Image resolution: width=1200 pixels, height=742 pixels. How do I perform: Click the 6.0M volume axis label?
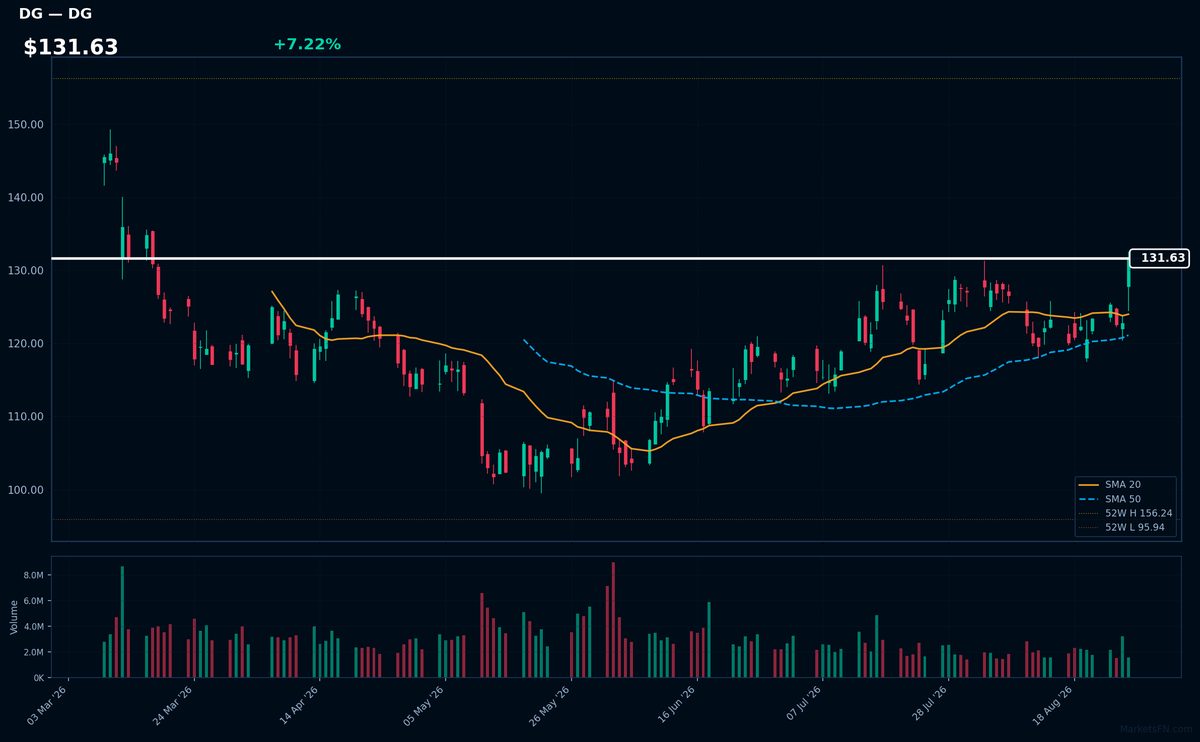33,601
